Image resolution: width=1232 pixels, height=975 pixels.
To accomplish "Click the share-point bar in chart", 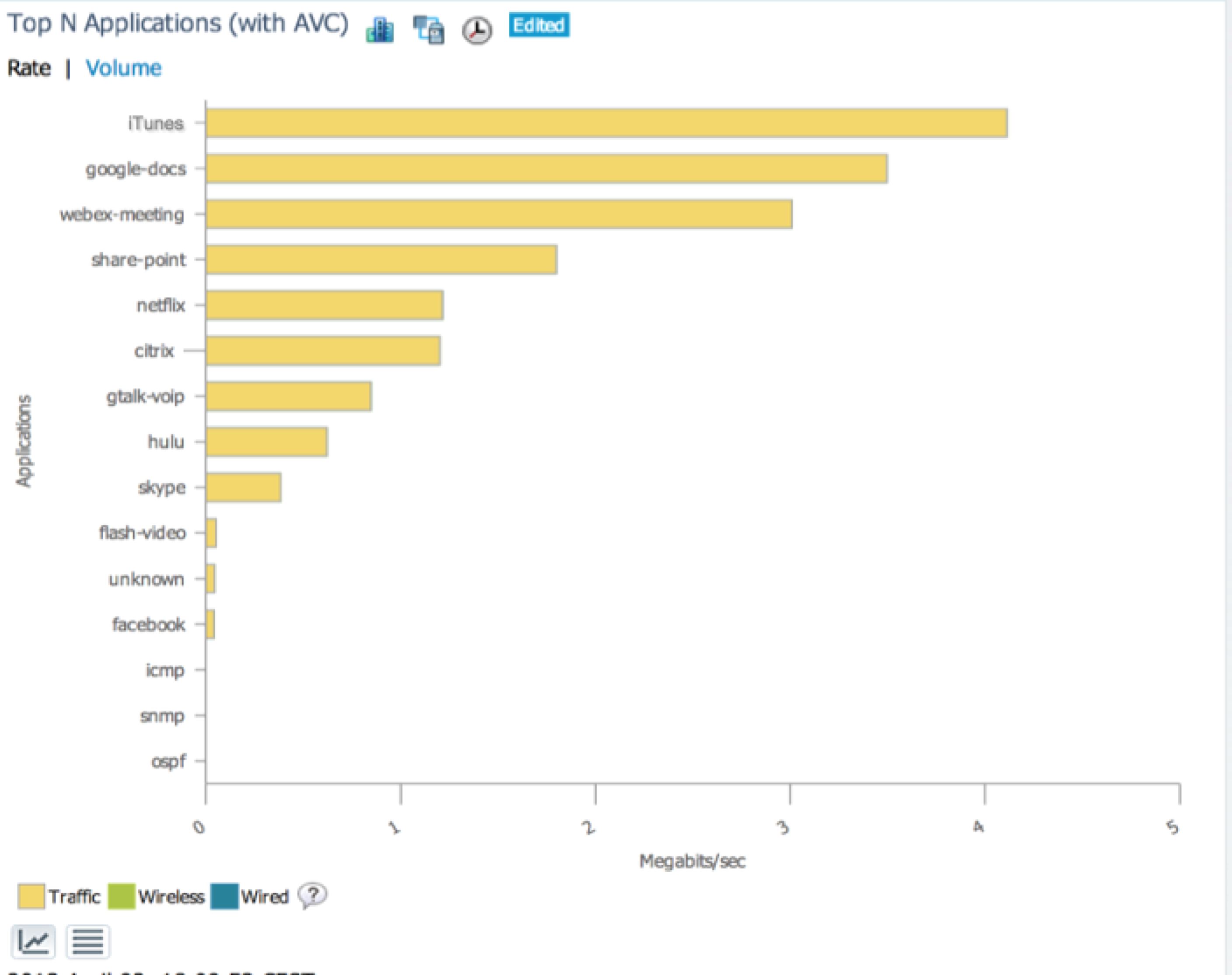I will [381, 260].
